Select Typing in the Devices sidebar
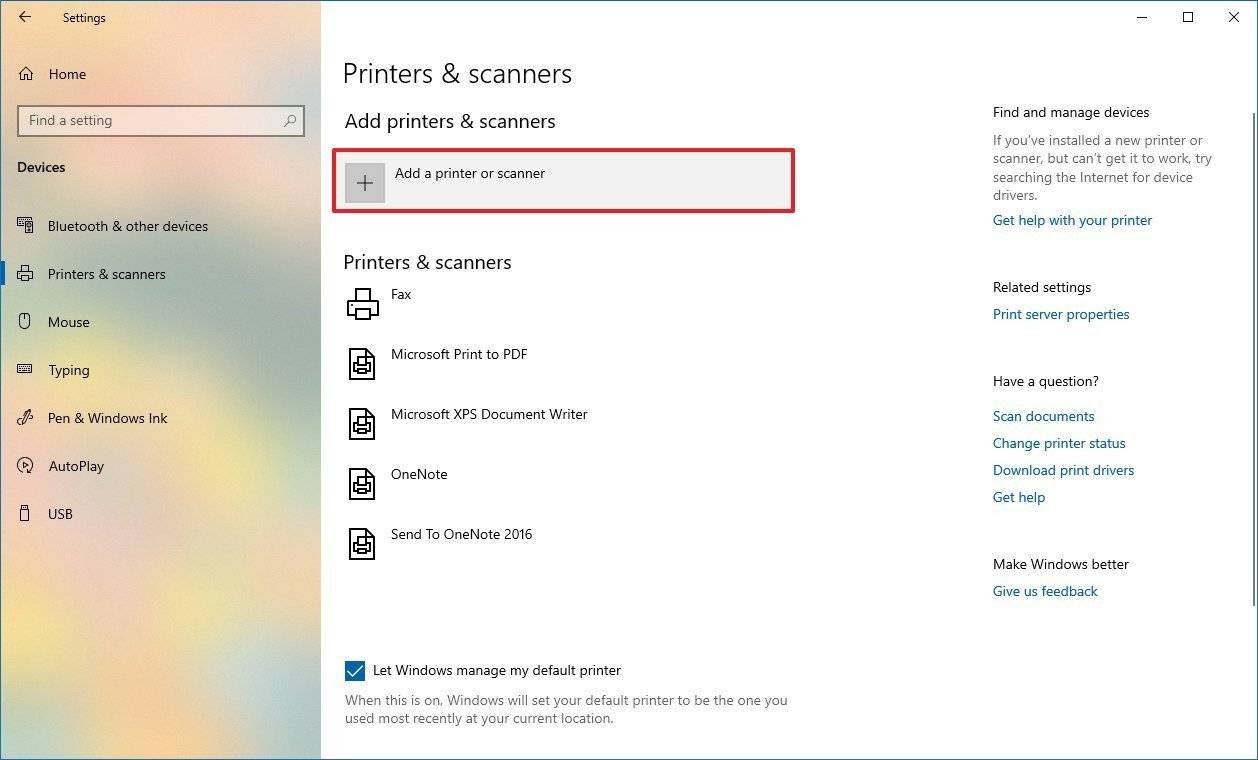Image resolution: width=1258 pixels, height=760 pixels. (x=68, y=370)
